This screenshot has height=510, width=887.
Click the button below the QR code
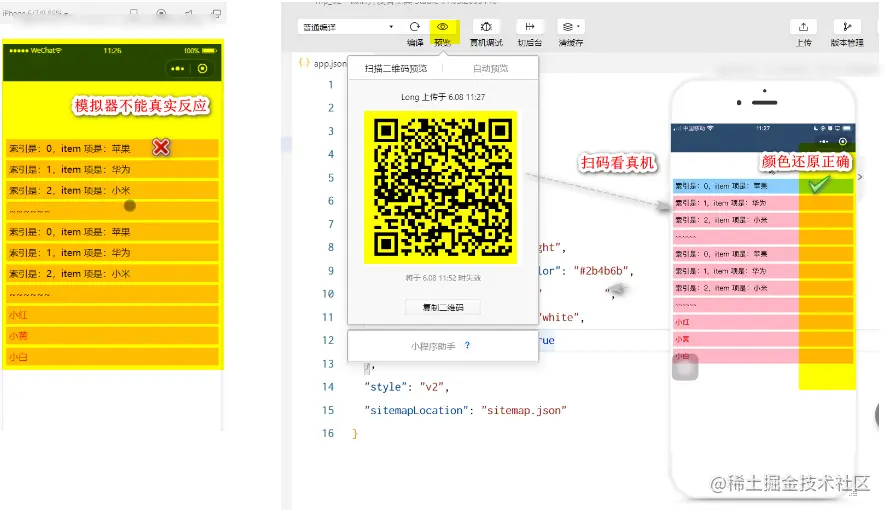(x=443, y=307)
